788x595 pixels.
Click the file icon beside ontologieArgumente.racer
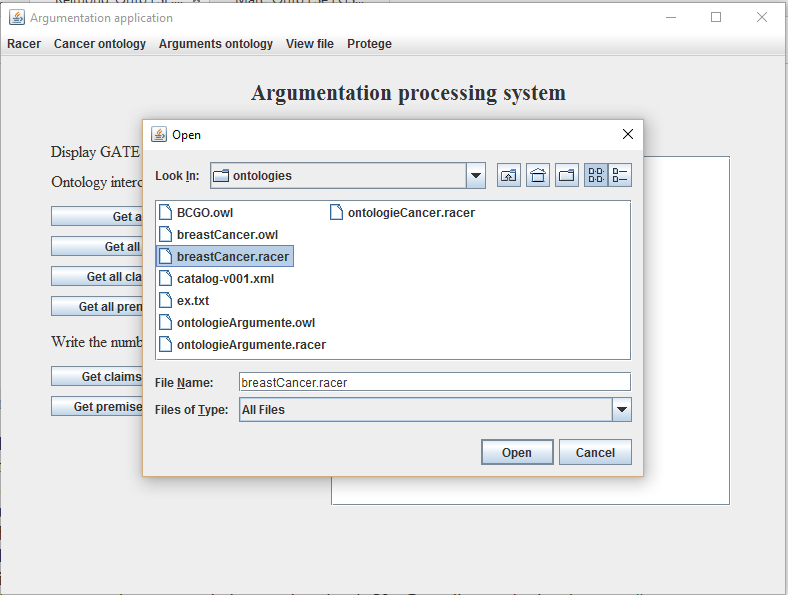click(x=165, y=345)
